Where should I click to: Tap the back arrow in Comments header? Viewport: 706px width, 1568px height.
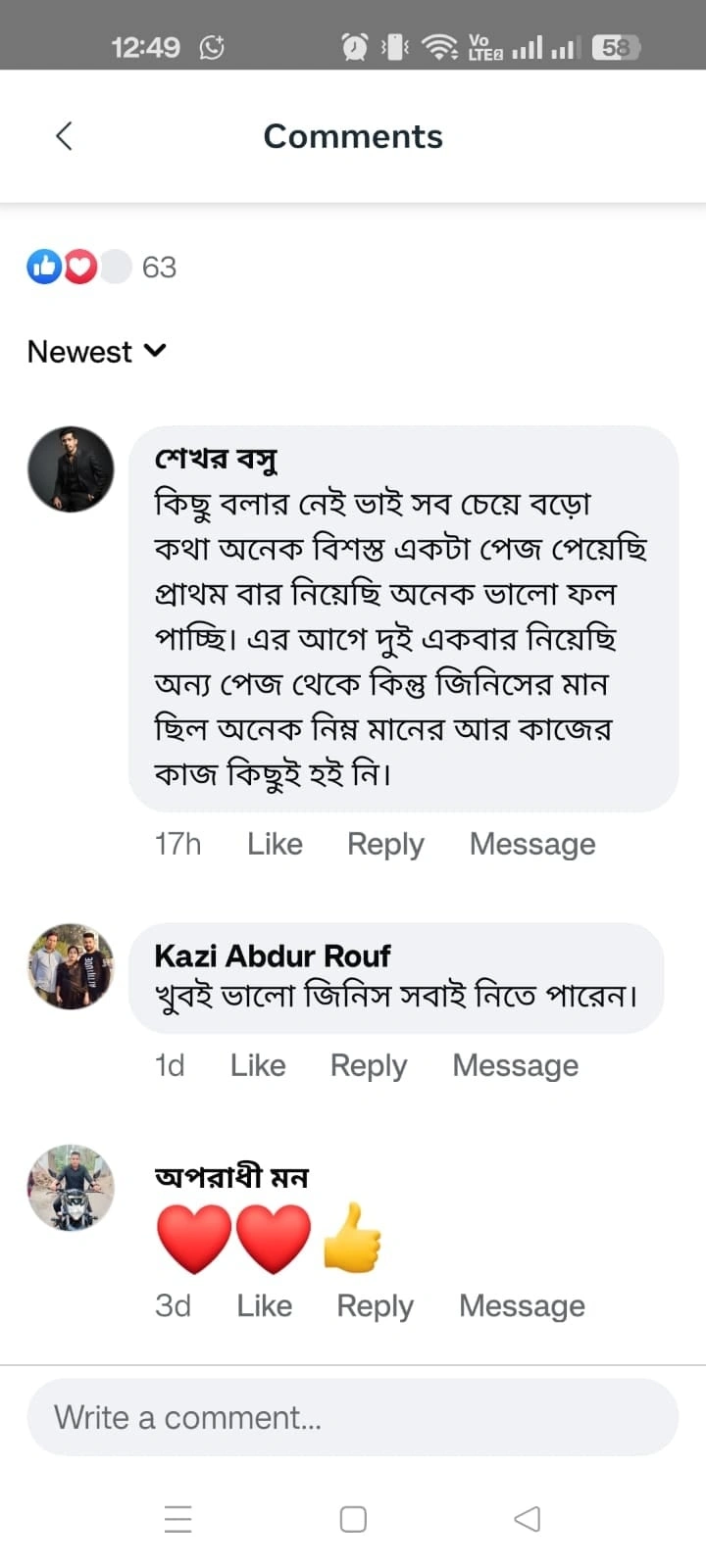point(65,136)
